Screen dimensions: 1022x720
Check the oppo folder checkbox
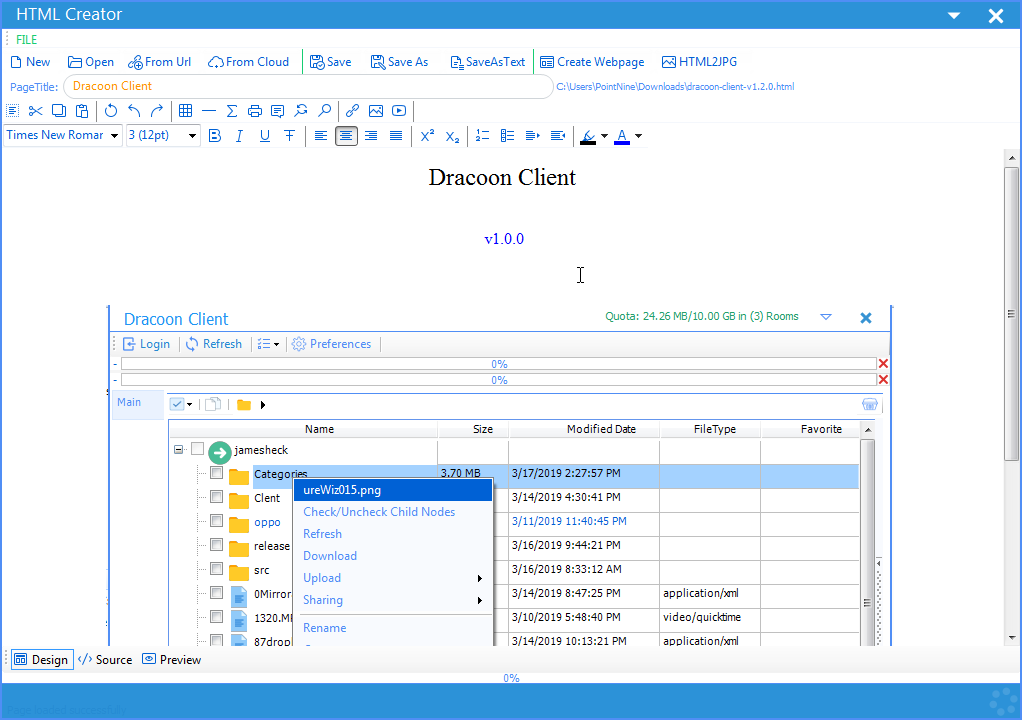point(216,521)
